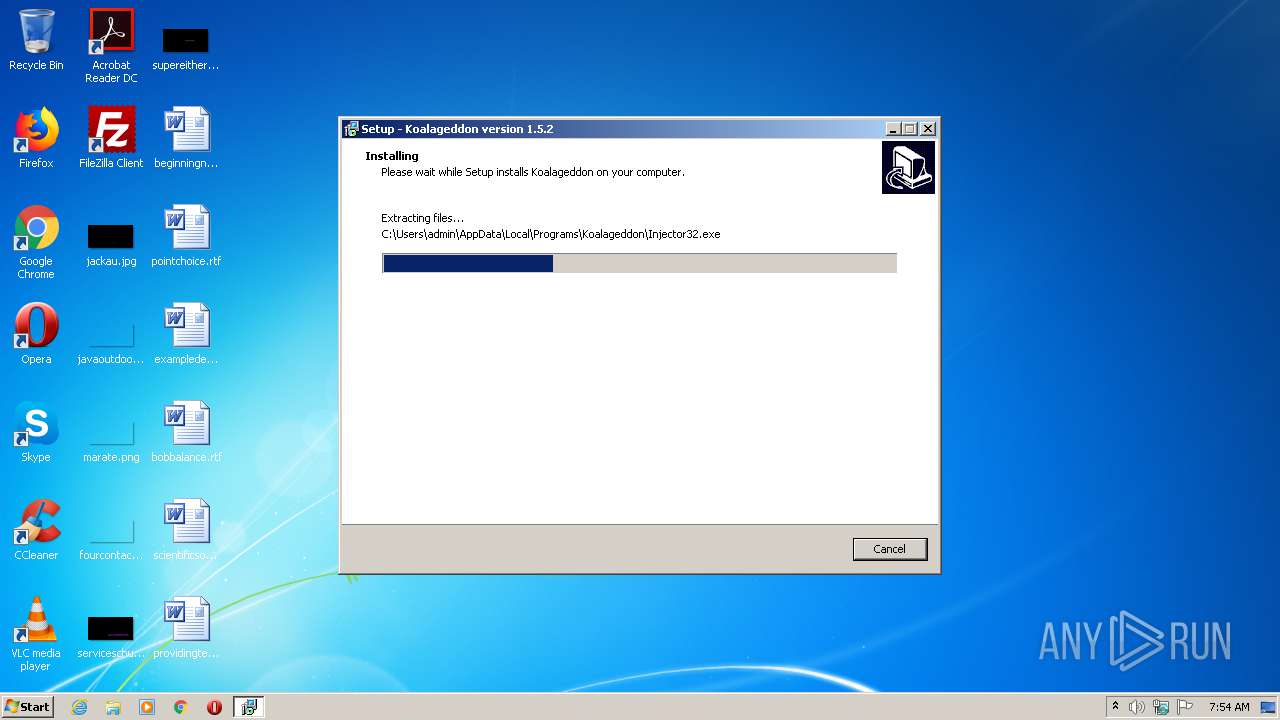This screenshot has width=1280, height=720.
Task: Open the network tray icon
Action: click(1161, 707)
